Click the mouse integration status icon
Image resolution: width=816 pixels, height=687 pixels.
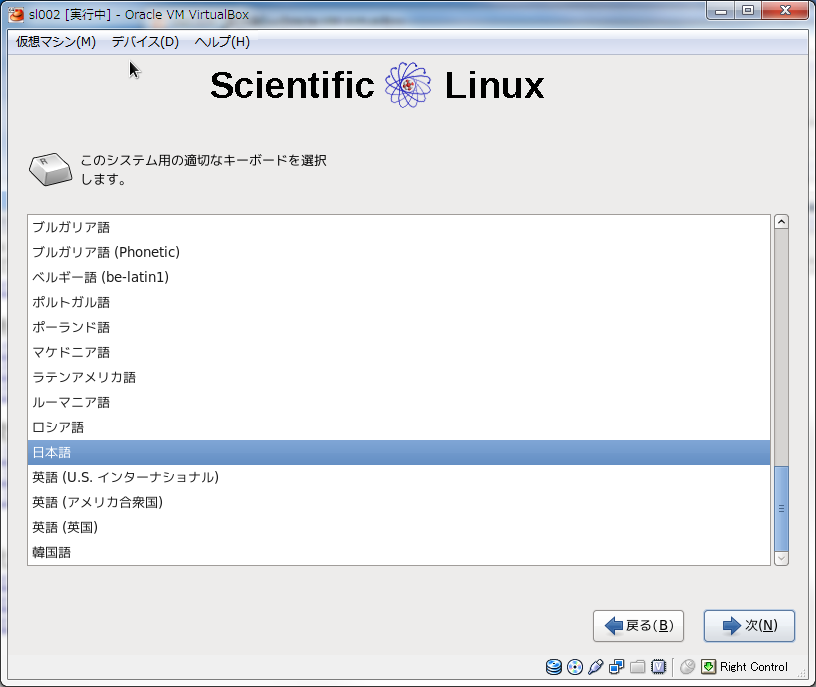(687, 667)
